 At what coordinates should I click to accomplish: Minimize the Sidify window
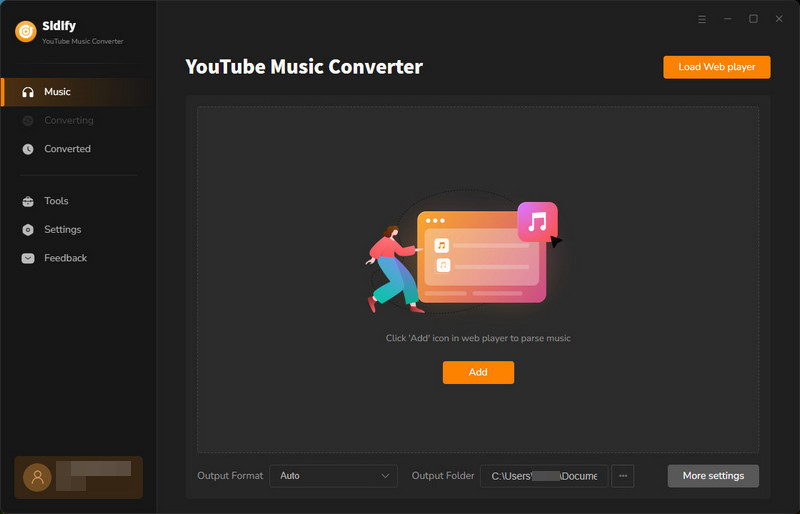728,19
